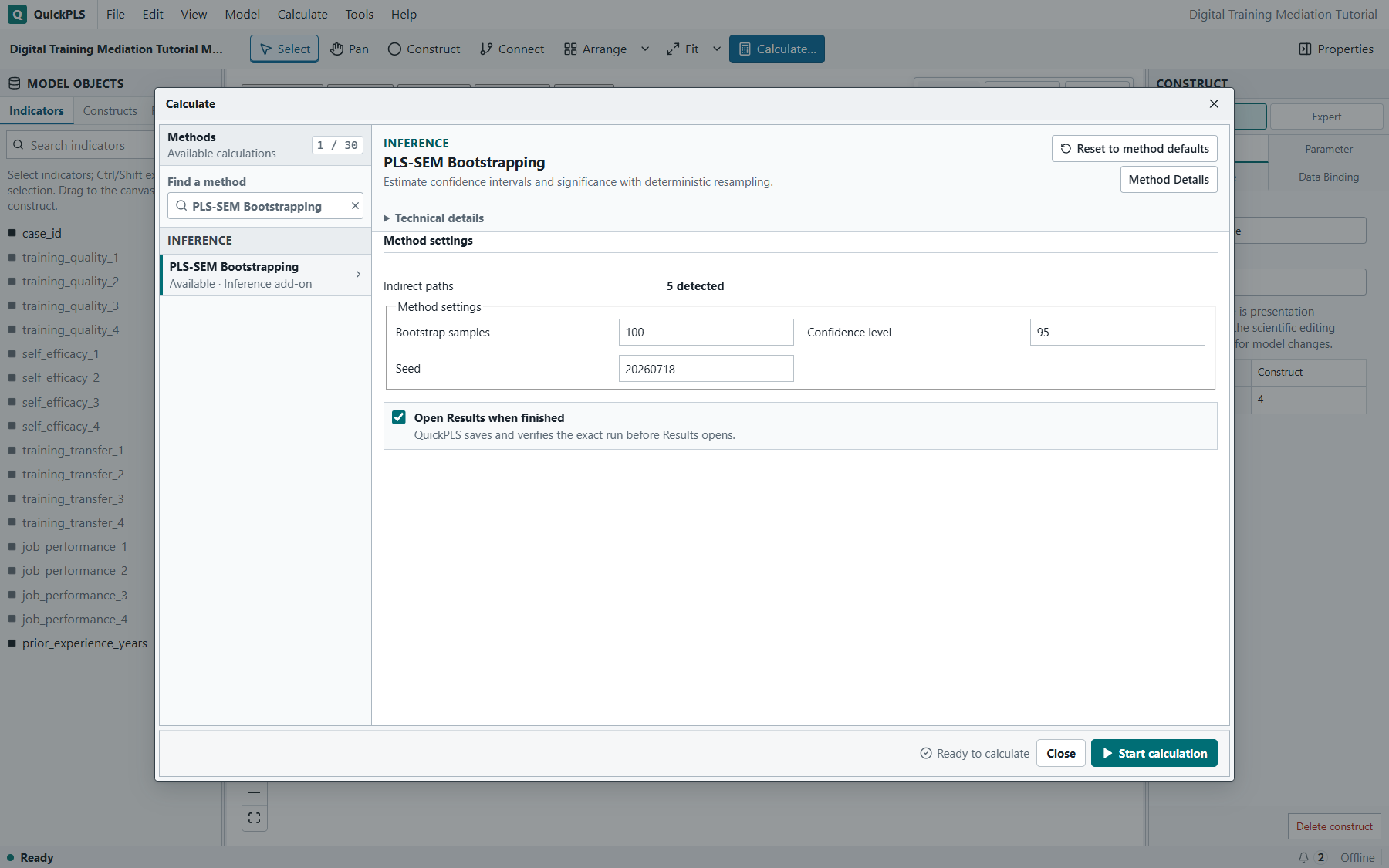
Task: Open the Arrange dropdown arrow
Action: click(x=645, y=49)
